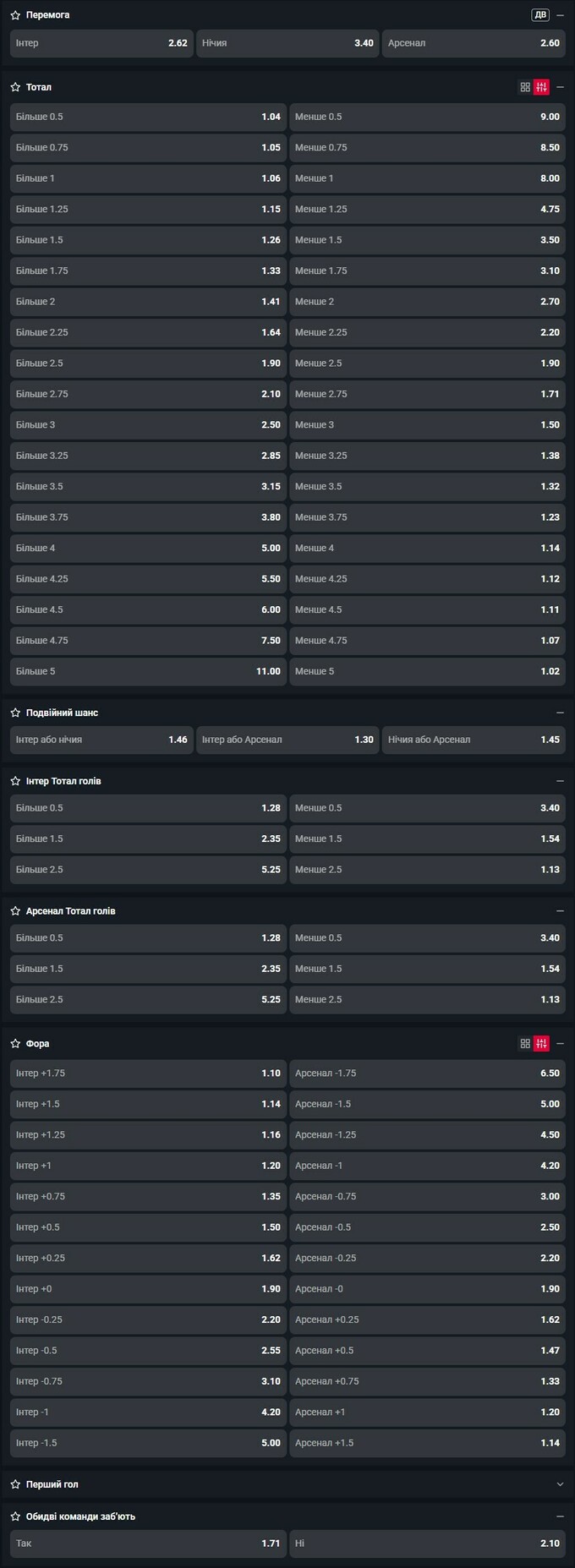575x1568 pixels.
Task: Bet on Нічия at 3.40
Action: pyautogui.click(x=287, y=43)
